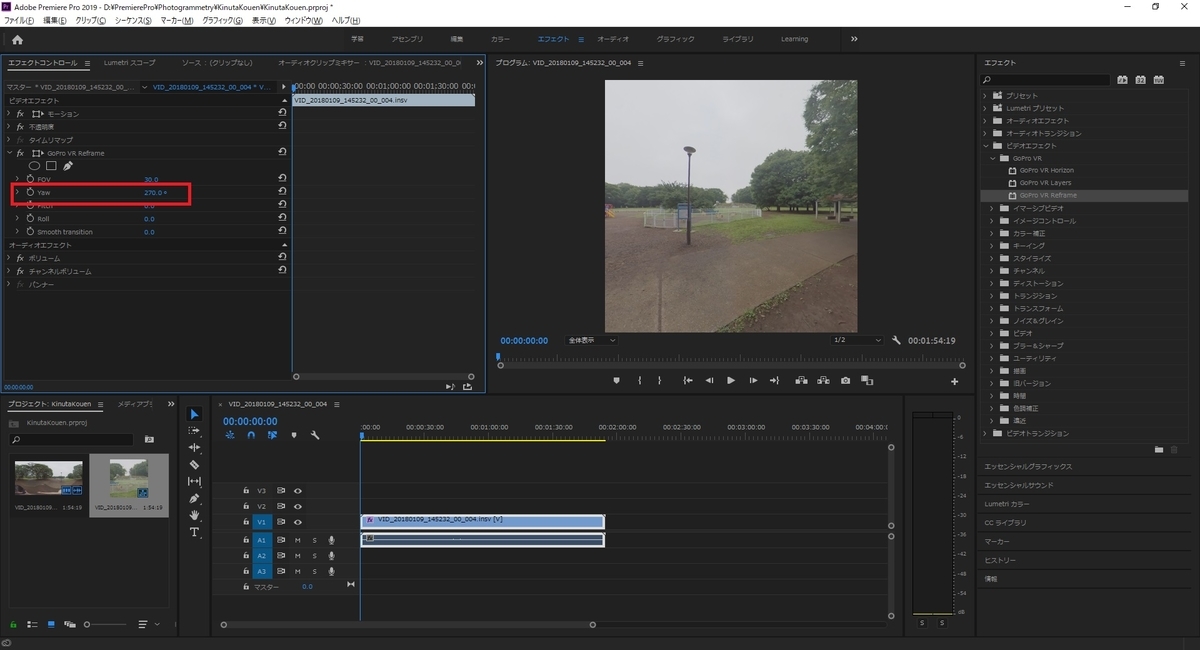Click the Extract button in Program monitor
The image size is (1200, 650).
(823, 380)
